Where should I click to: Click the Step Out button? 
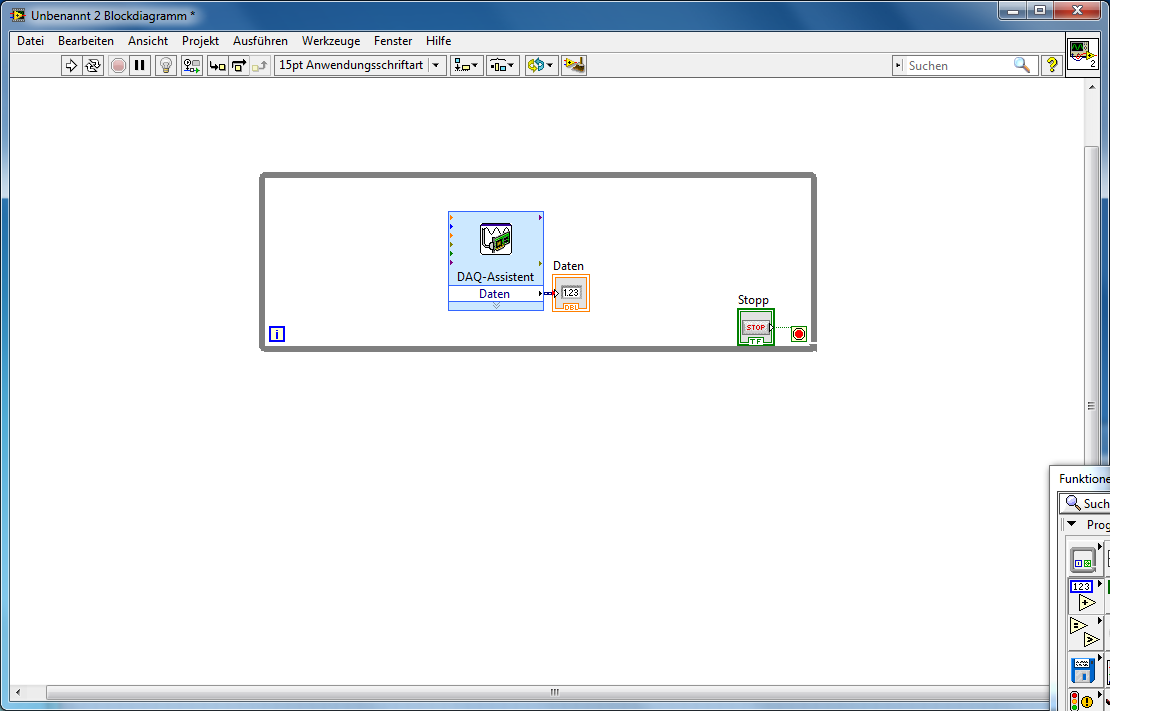click(260, 65)
